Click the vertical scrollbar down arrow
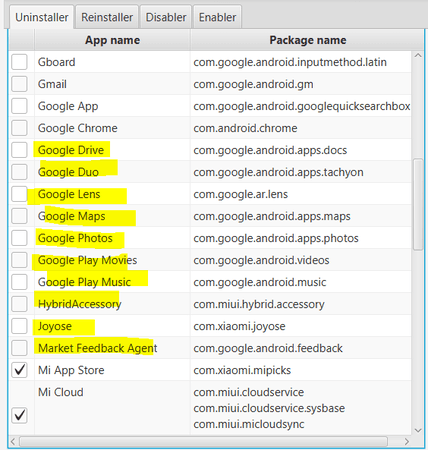Screen dimensions: 428x450 (x=418, y=430)
